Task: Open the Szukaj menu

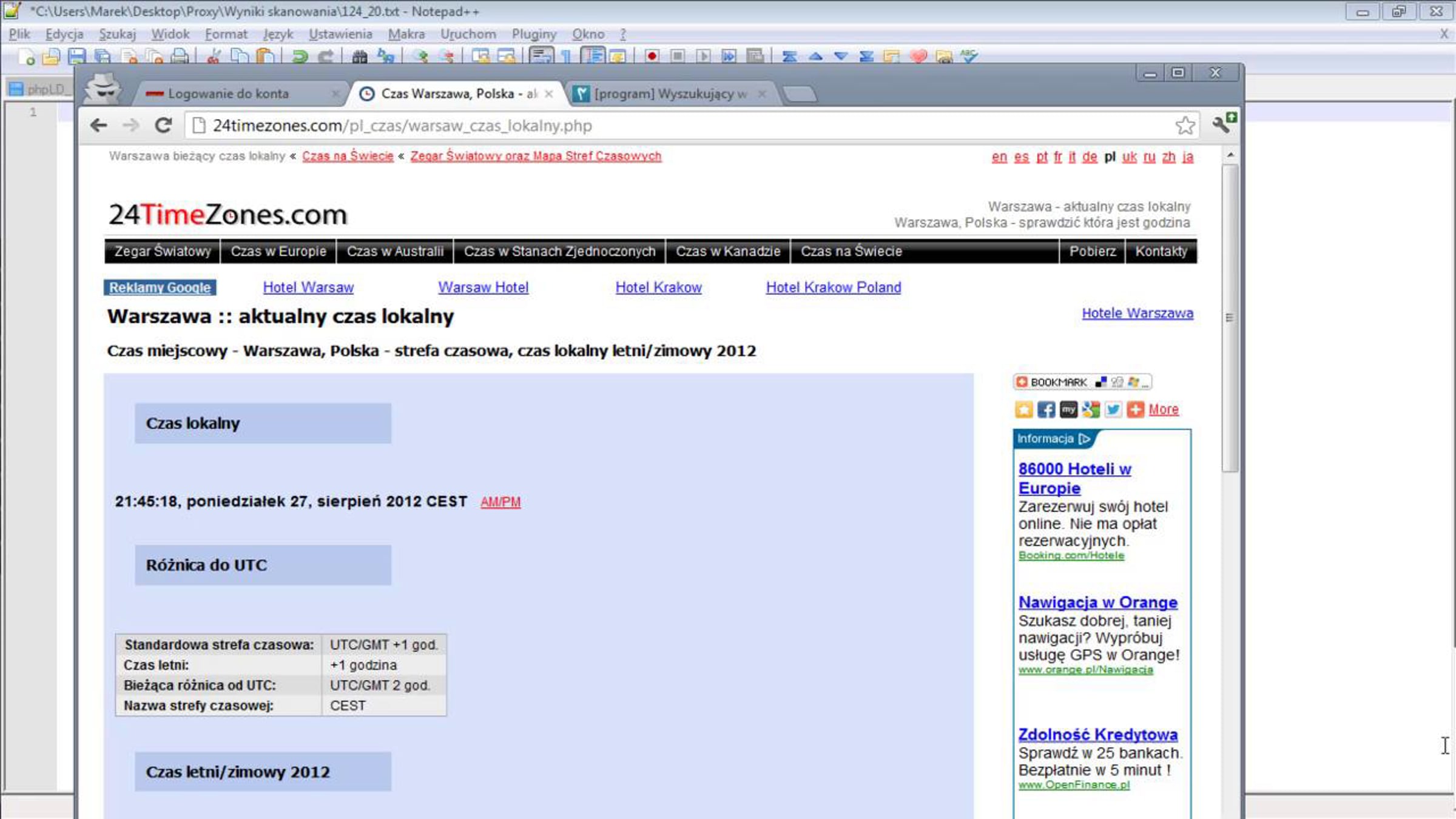Action: tap(118, 34)
